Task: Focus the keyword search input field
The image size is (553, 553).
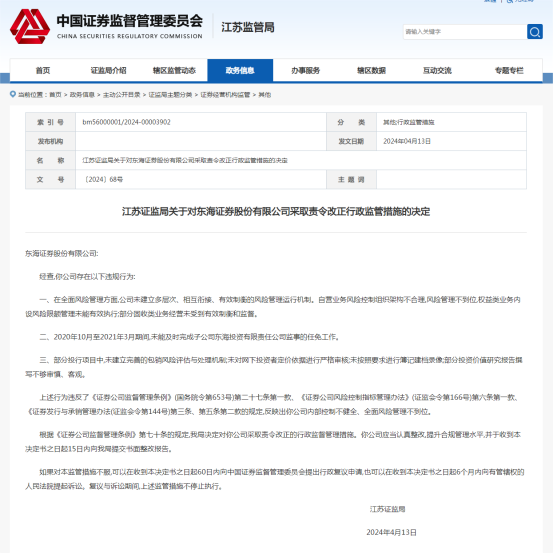Action: (x=465, y=32)
